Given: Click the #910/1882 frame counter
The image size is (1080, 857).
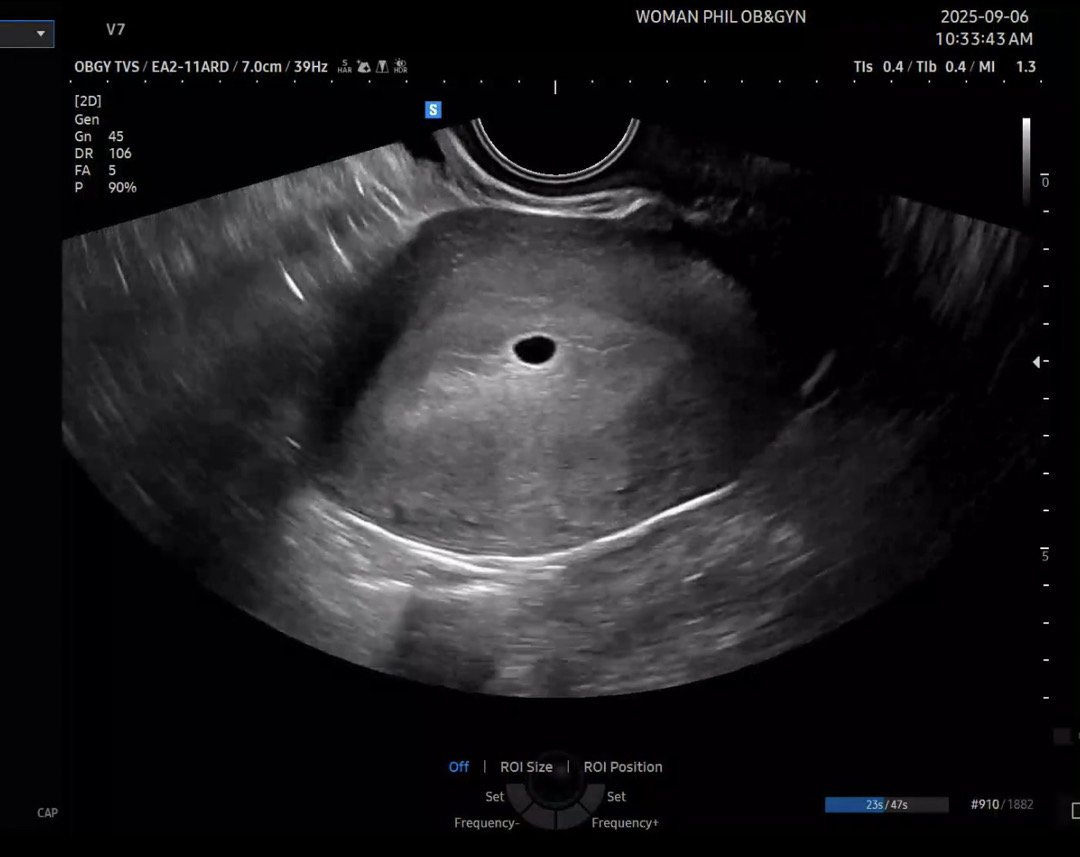Looking at the screenshot, I should tap(1001, 805).
